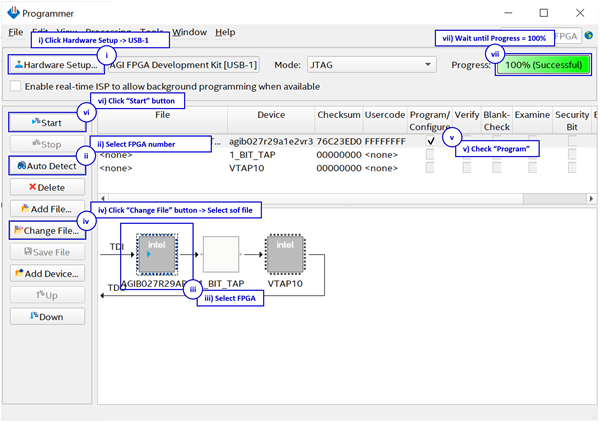Check Blank-Check for VTAP10 row
The width and height of the screenshot is (600, 423).
(497, 168)
